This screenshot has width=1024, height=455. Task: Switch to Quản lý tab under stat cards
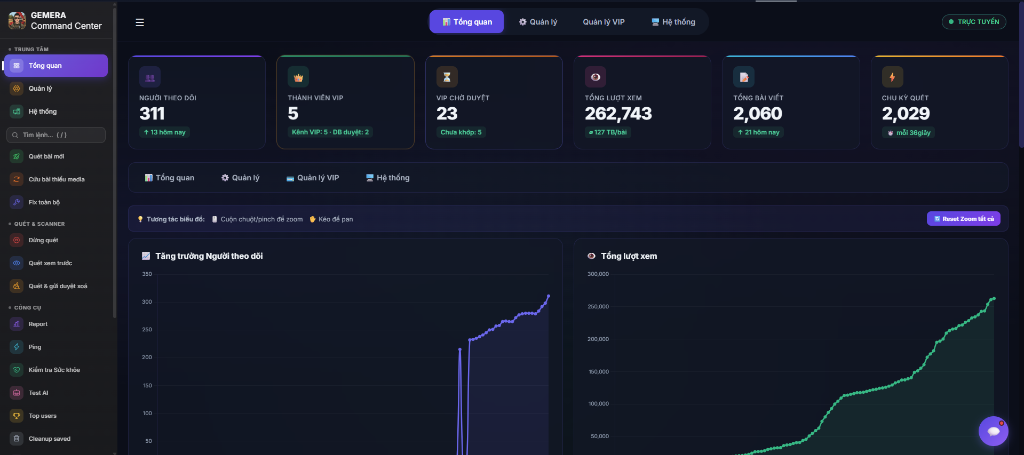coord(240,178)
